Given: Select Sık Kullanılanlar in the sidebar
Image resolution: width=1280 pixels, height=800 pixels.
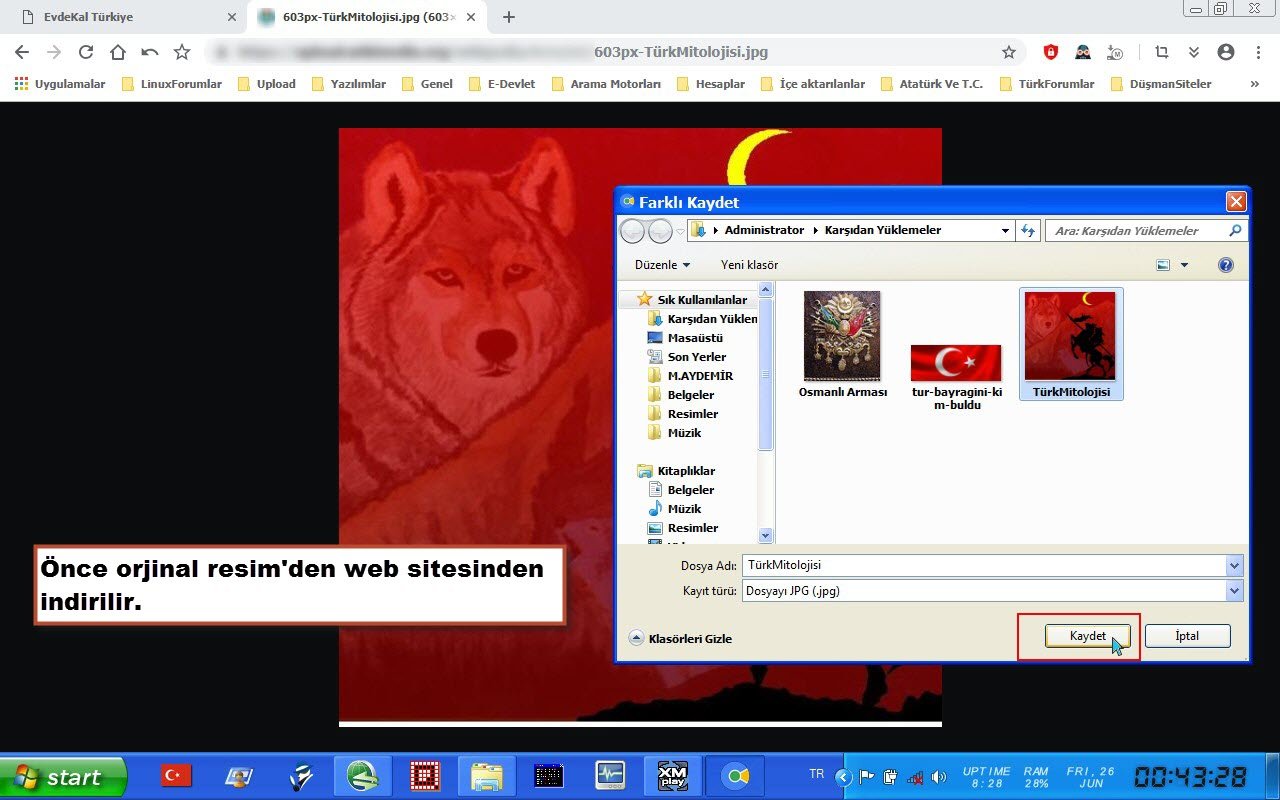Looking at the screenshot, I should coord(693,300).
